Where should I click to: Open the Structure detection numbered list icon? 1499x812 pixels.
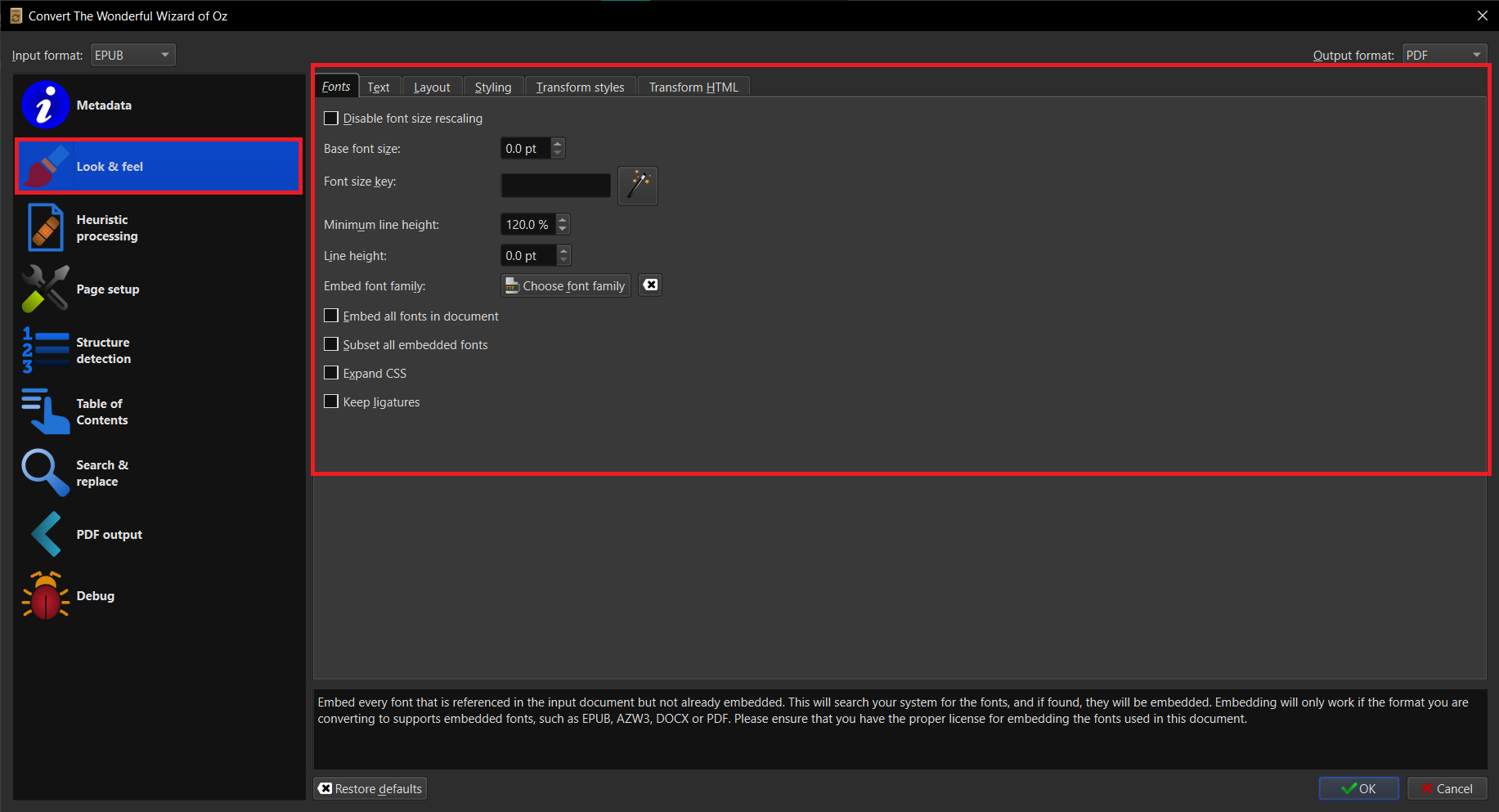pyautogui.click(x=46, y=350)
